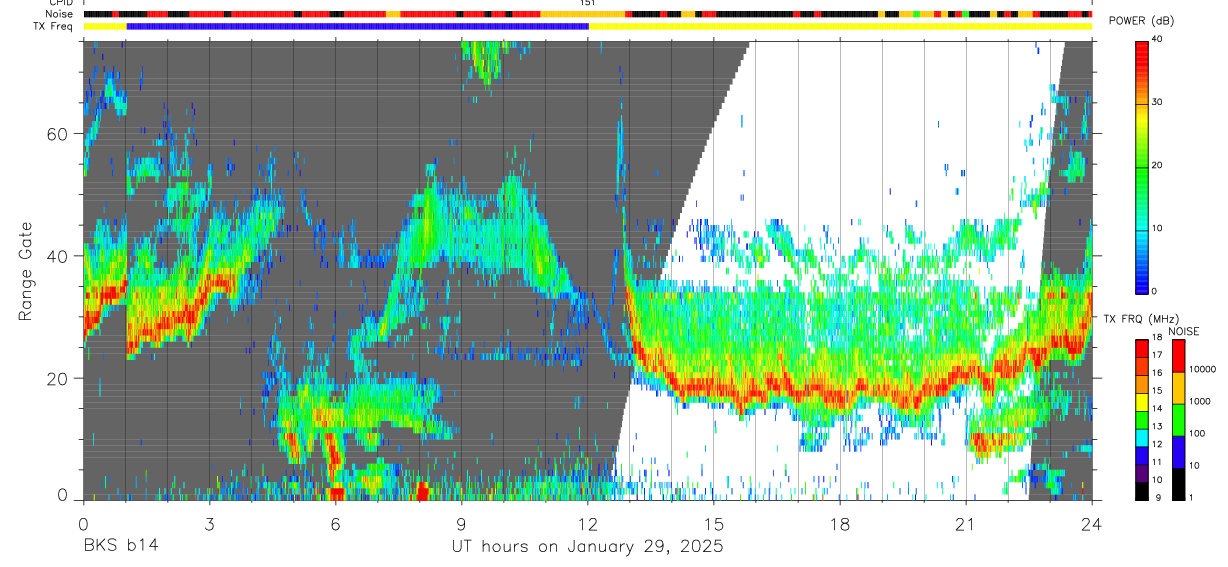Click the '1000' label in NOISE legend
1228x567 pixels.
click(1202, 401)
